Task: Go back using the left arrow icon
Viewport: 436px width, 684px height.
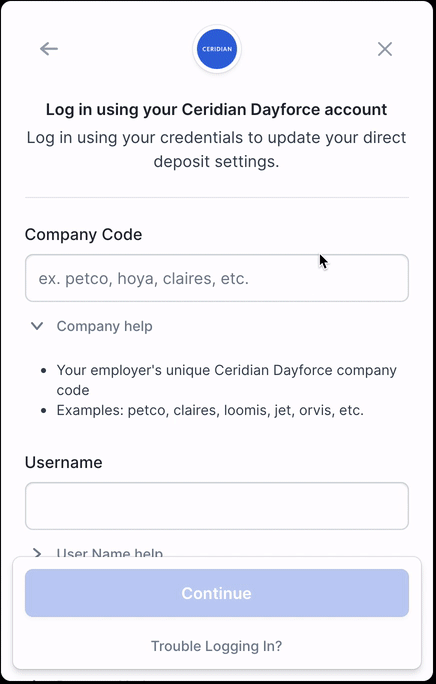Action: (49, 49)
